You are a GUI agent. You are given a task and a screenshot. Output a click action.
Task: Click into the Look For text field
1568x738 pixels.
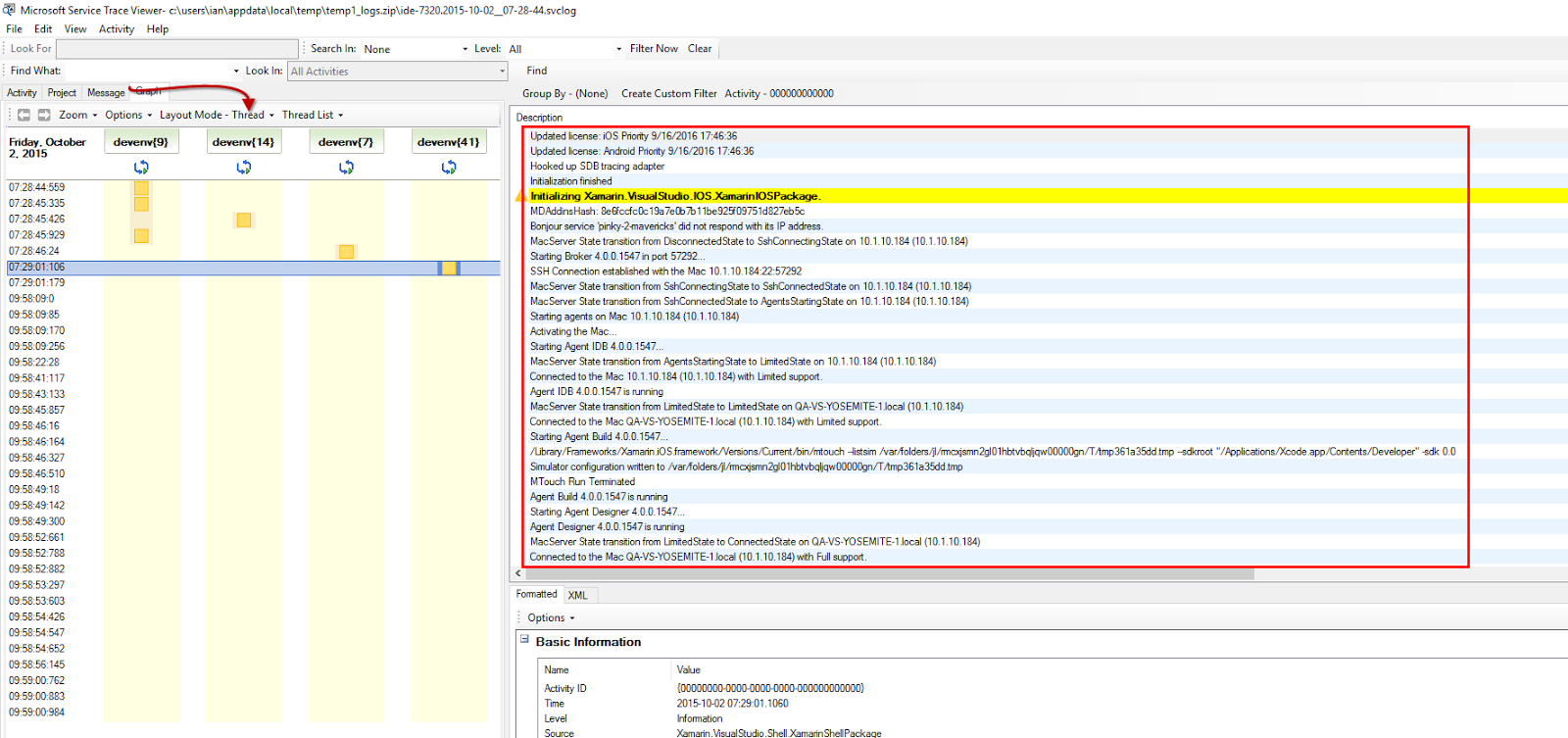click(x=177, y=49)
